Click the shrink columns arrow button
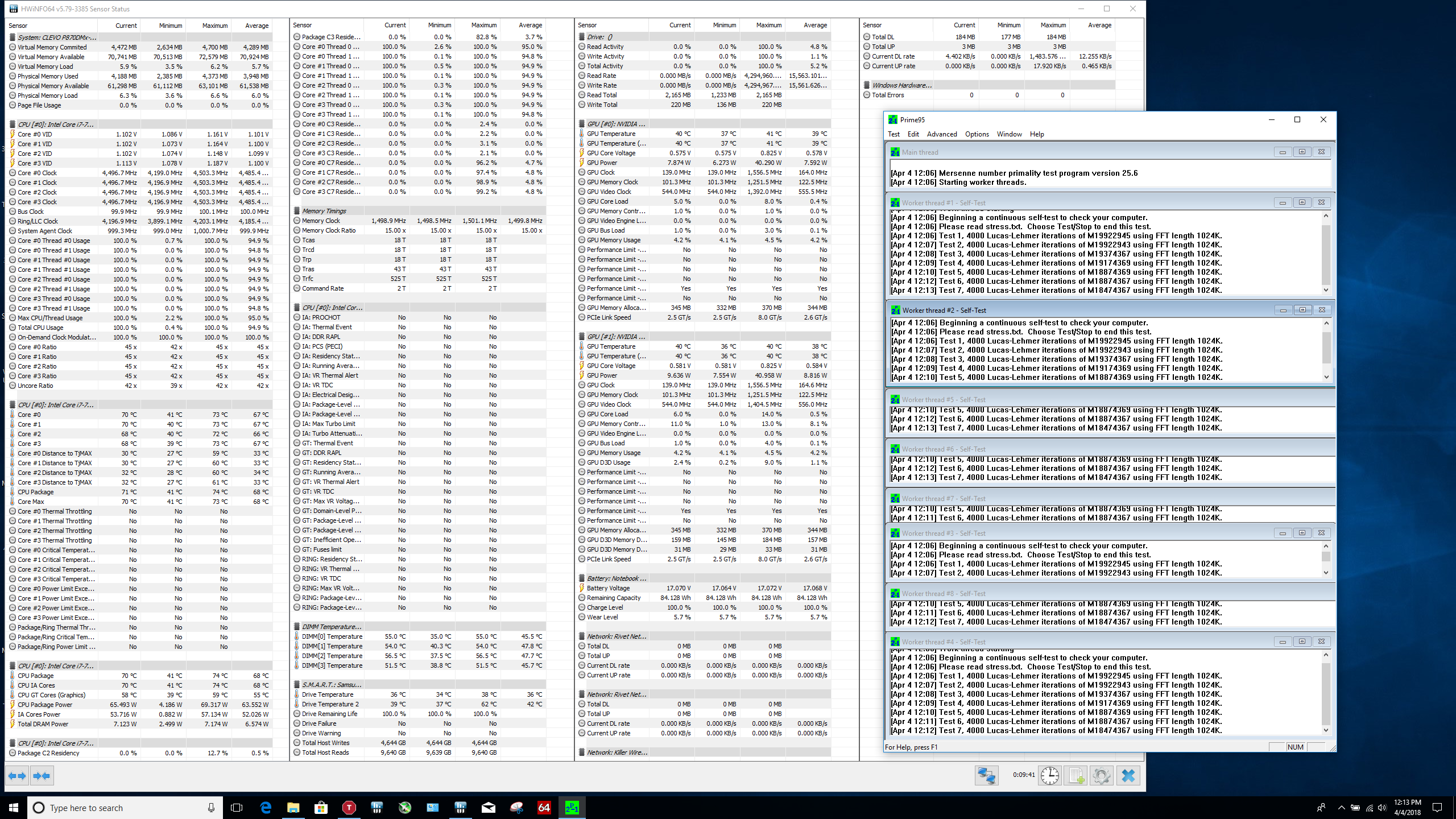 pyautogui.click(x=42, y=776)
